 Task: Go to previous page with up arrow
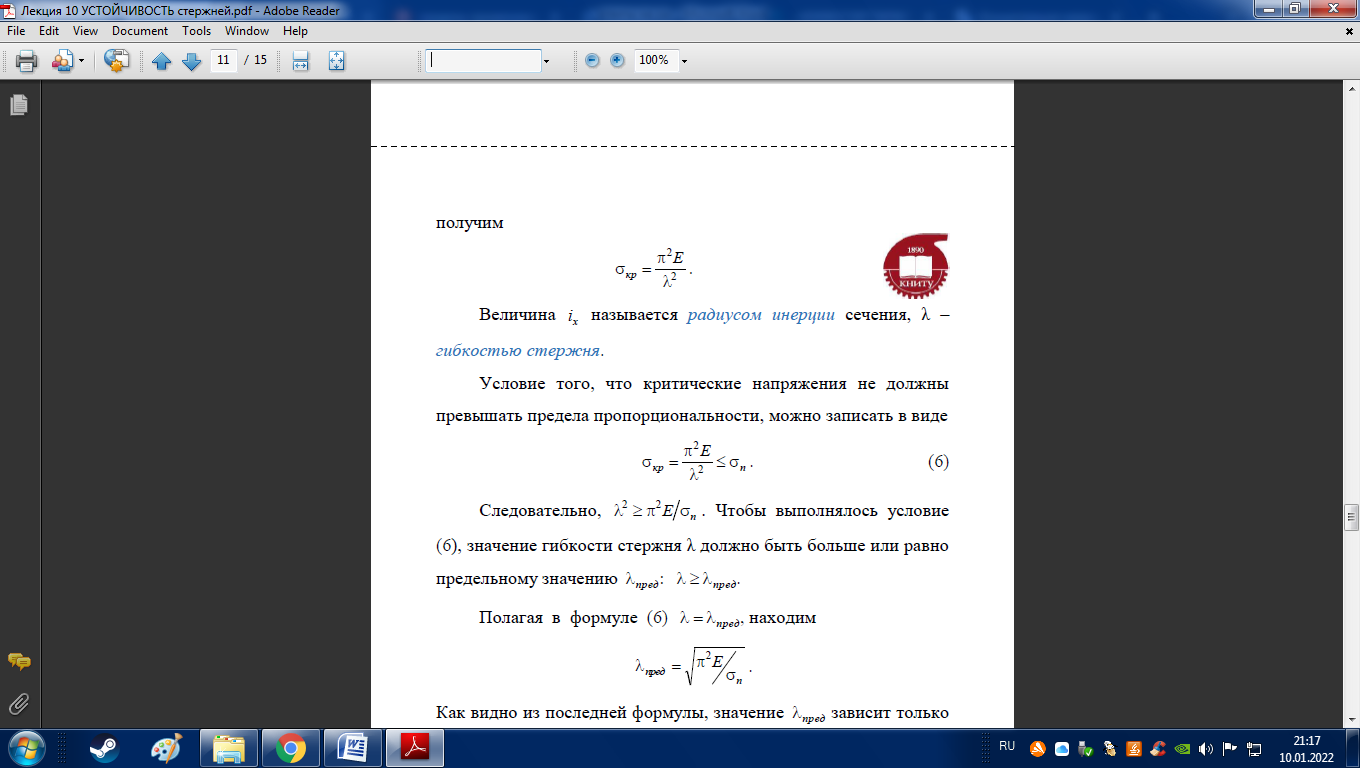pyautogui.click(x=162, y=61)
